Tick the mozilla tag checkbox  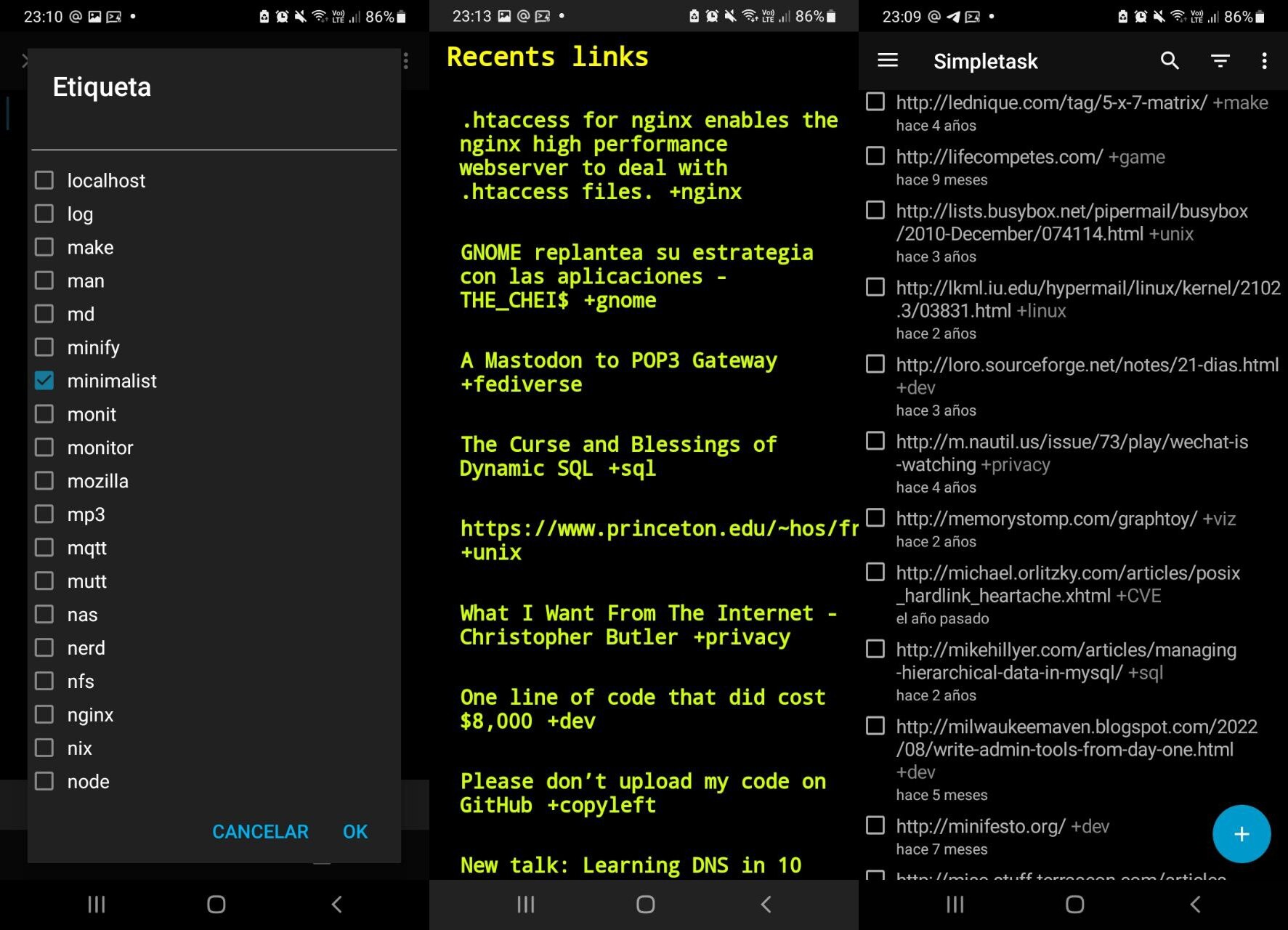[x=44, y=481]
